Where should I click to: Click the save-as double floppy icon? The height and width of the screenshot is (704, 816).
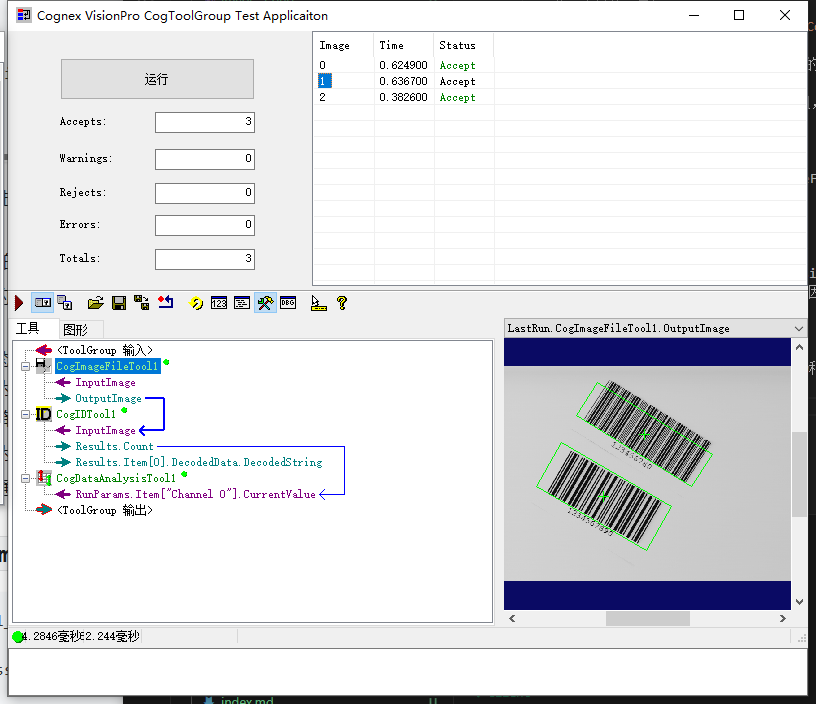[x=142, y=303]
